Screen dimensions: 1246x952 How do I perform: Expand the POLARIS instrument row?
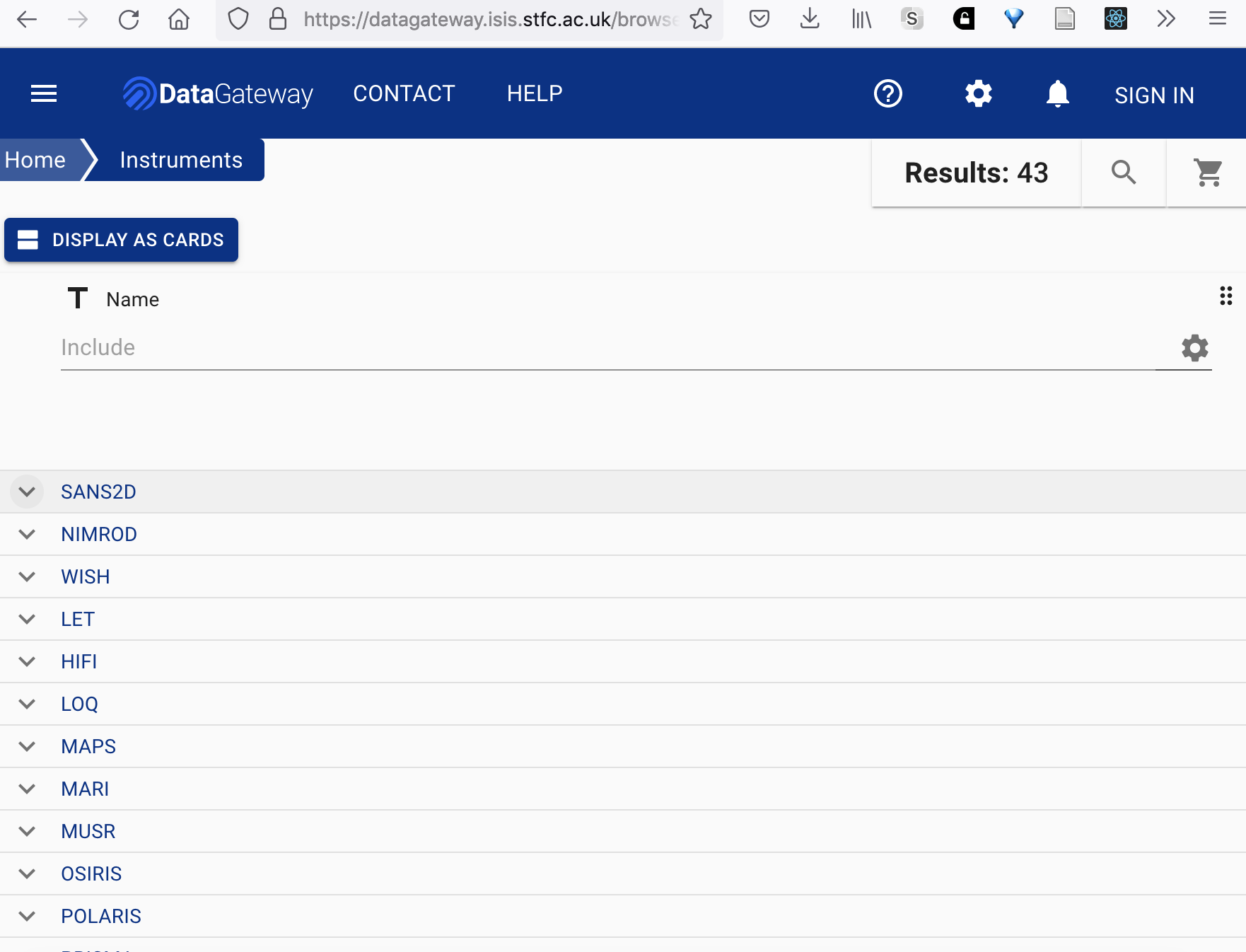pos(26,915)
